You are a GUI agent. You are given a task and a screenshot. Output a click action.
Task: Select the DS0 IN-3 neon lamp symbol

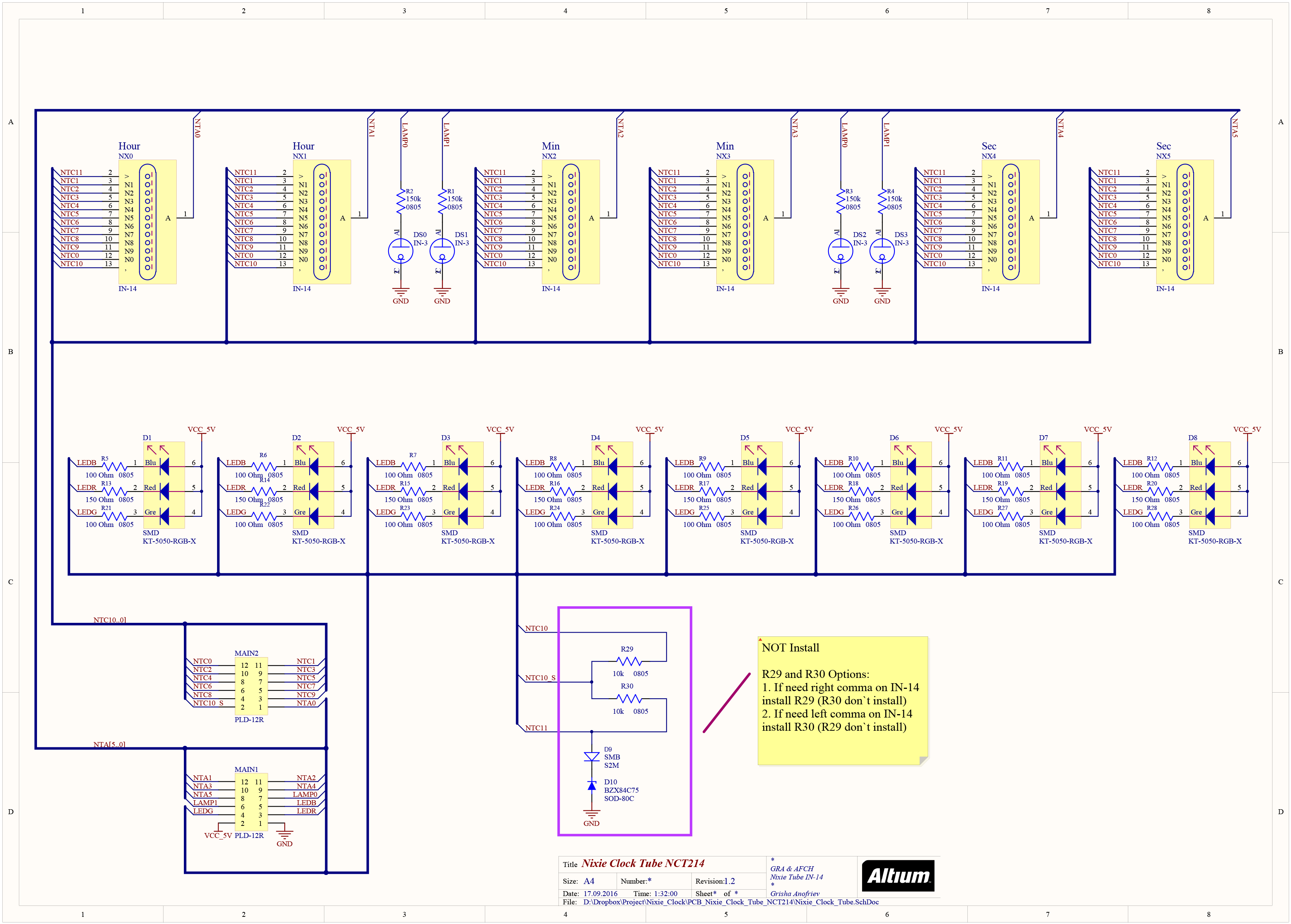click(401, 251)
